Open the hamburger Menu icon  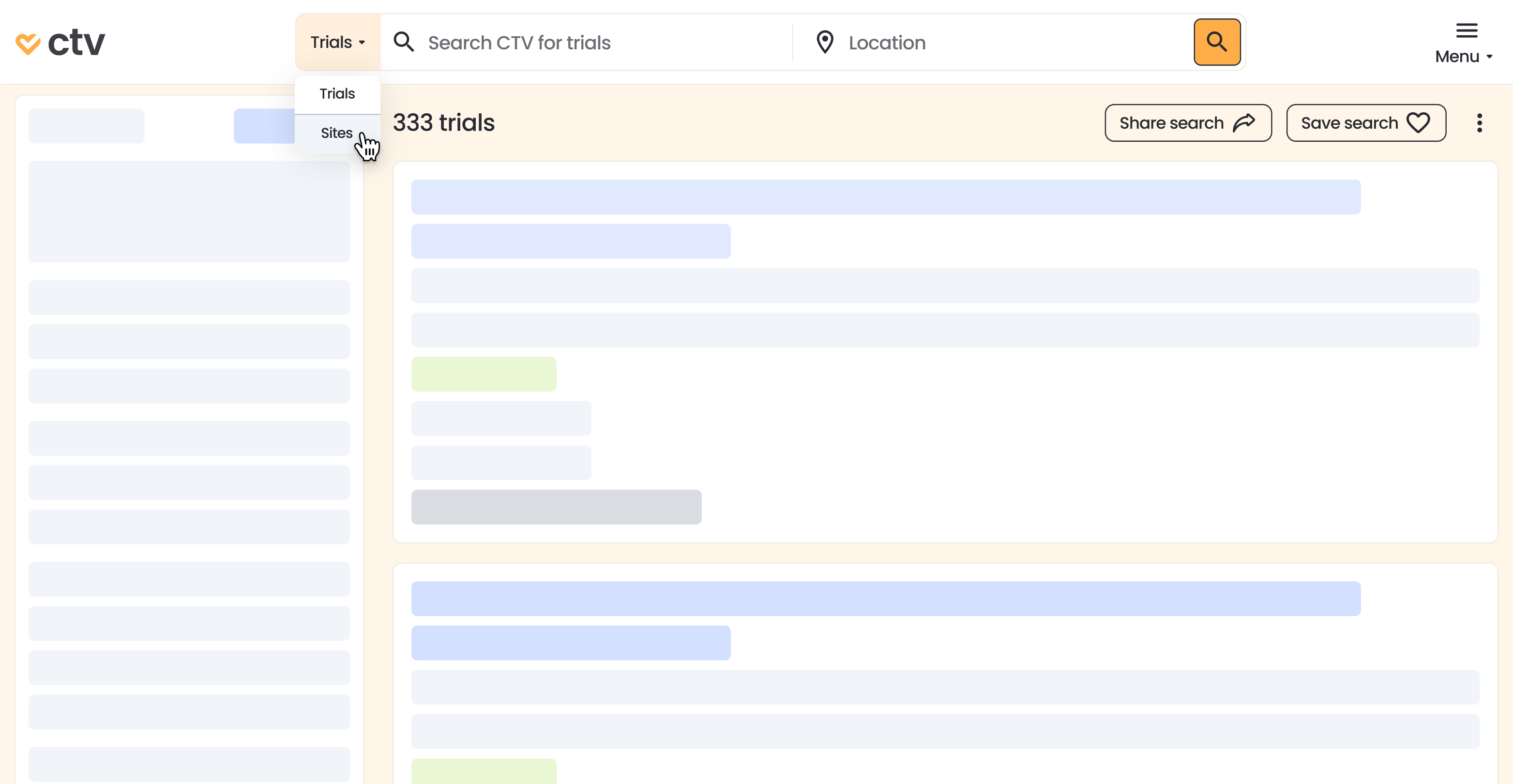coord(1466,30)
